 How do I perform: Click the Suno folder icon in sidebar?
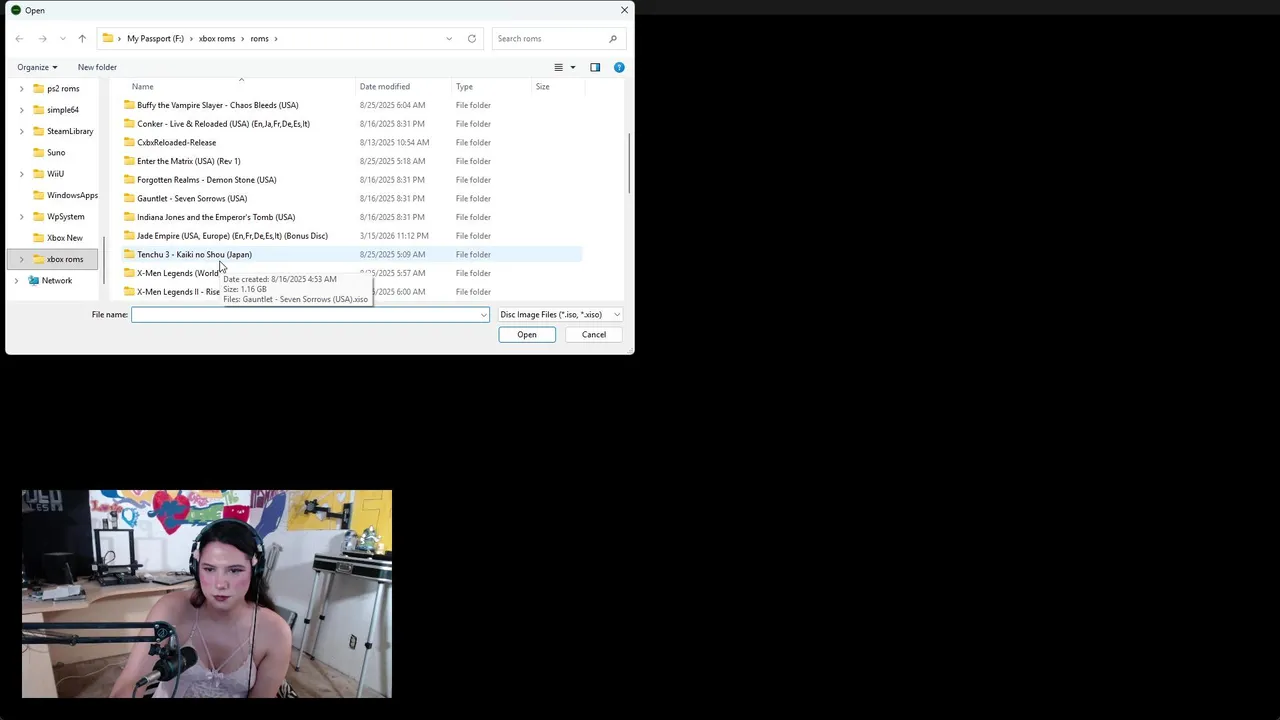38,152
